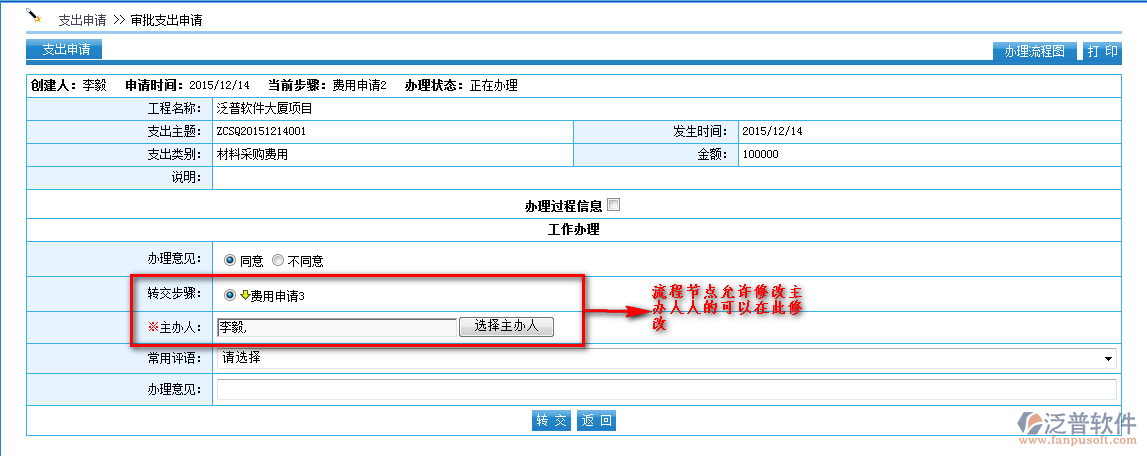Screen dimensions: 1147x456
Task: Open the 常用评语 dropdown list
Action: (666, 359)
